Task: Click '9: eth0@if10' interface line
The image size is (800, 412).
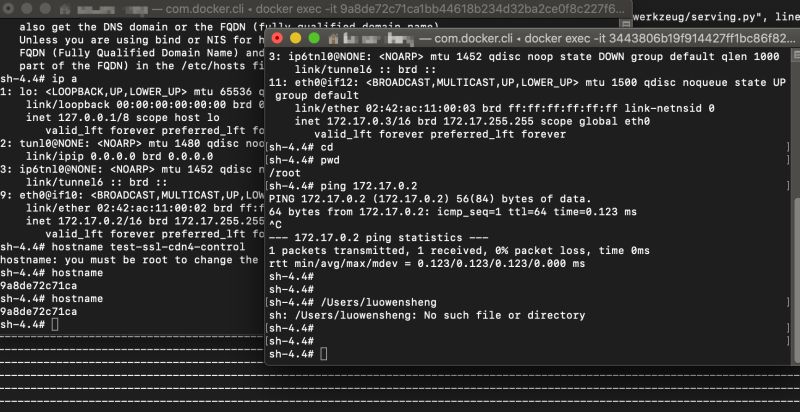Action: [133, 195]
